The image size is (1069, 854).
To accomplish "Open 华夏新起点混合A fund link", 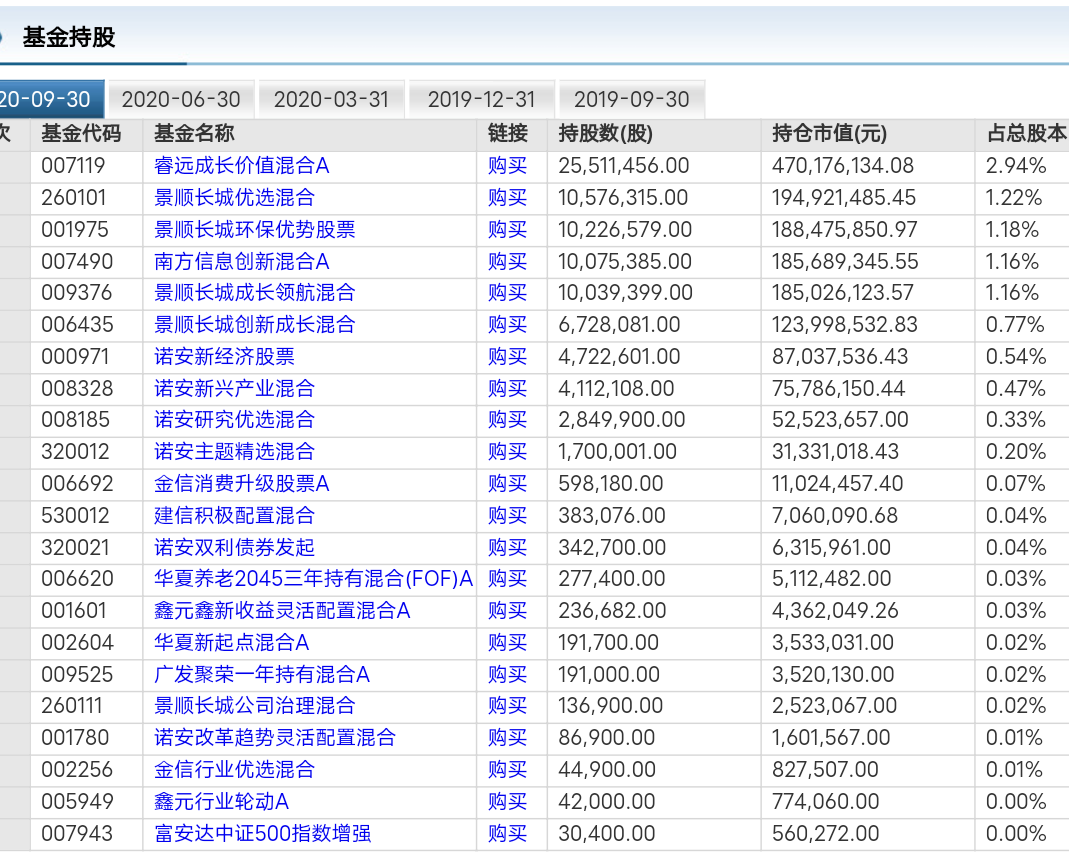I will click(231, 643).
